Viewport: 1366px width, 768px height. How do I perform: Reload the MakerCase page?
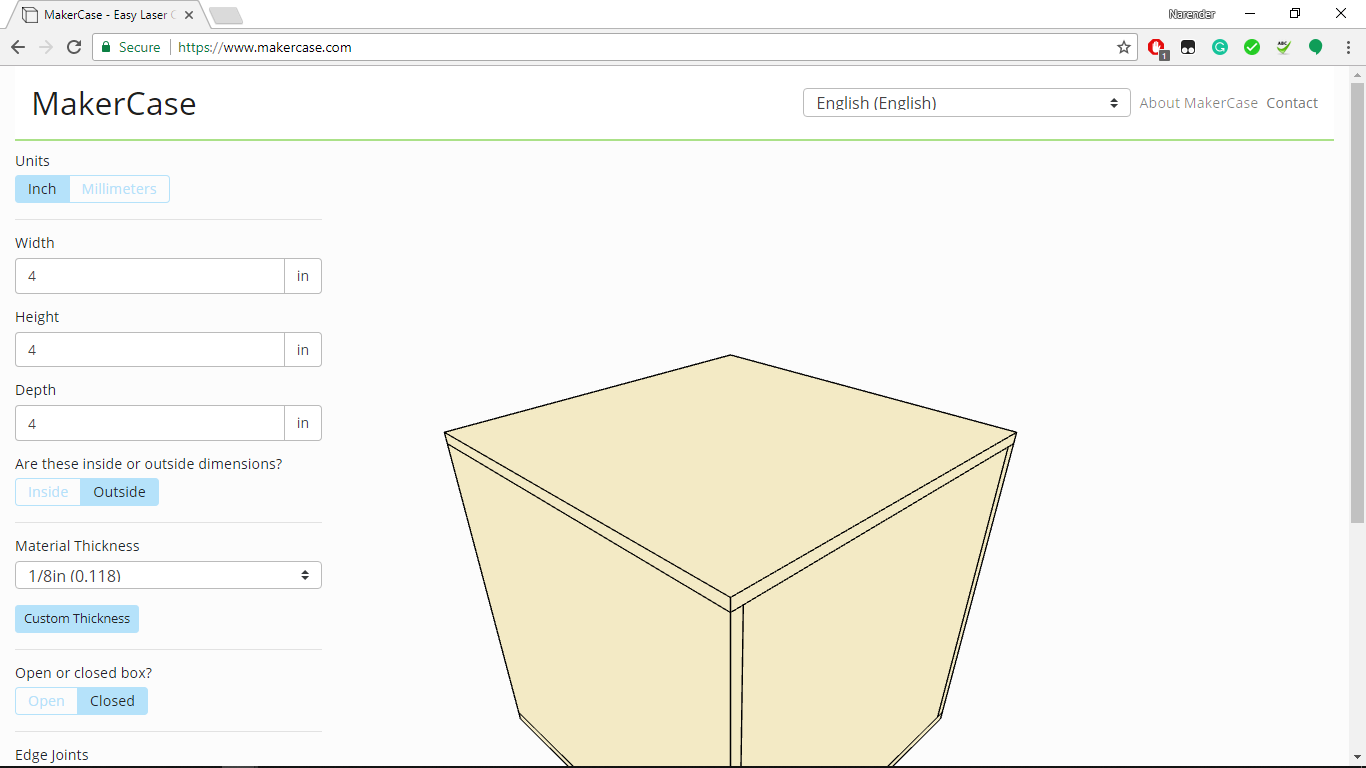point(74,47)
